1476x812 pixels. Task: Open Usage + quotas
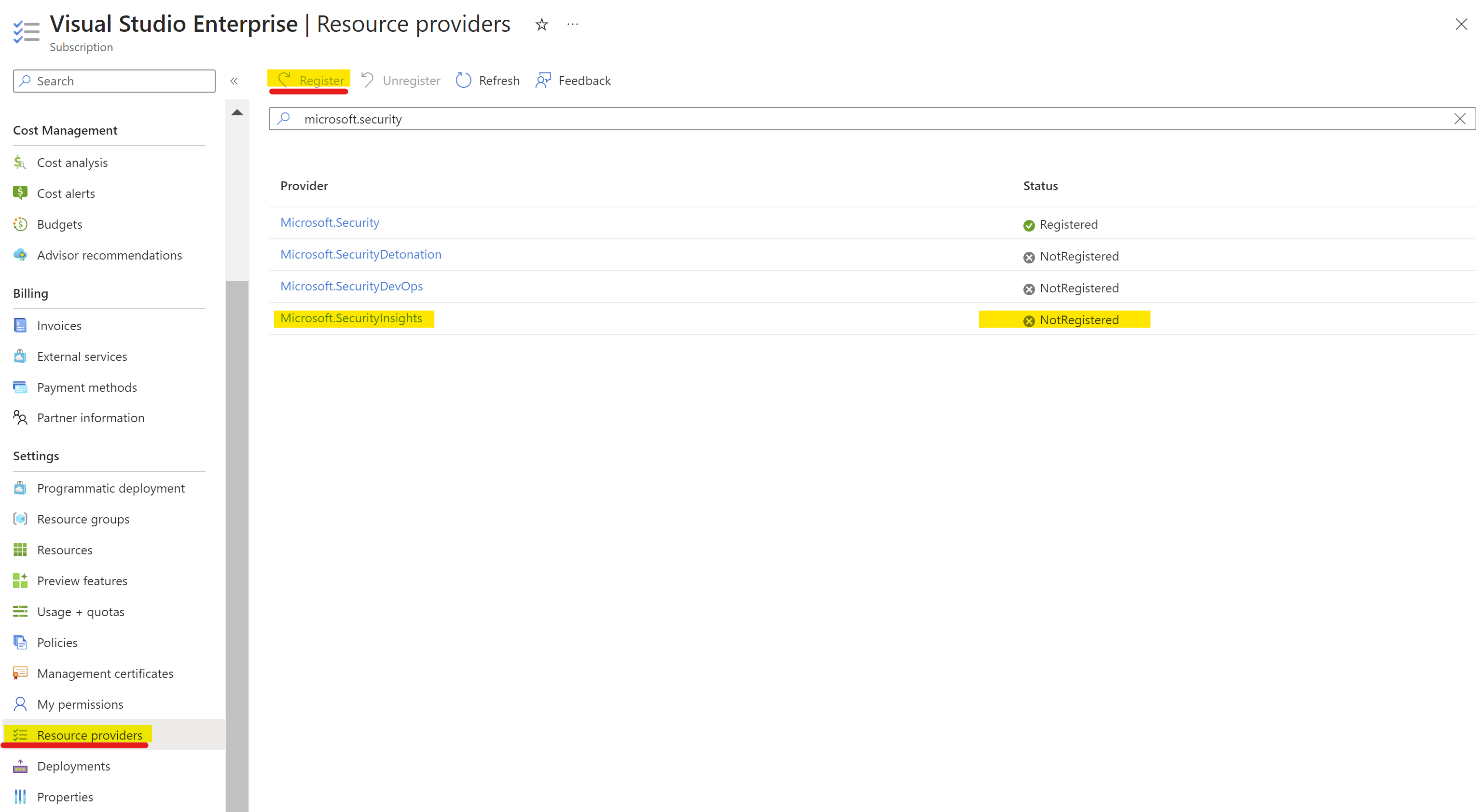pos(81,612)
